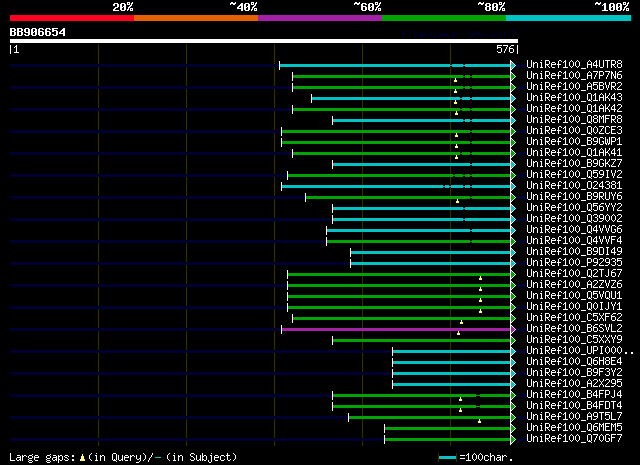Click the purple ~60% identity legend segment
640x465 pixels.
pyautogui.click(x=320, y=18)
